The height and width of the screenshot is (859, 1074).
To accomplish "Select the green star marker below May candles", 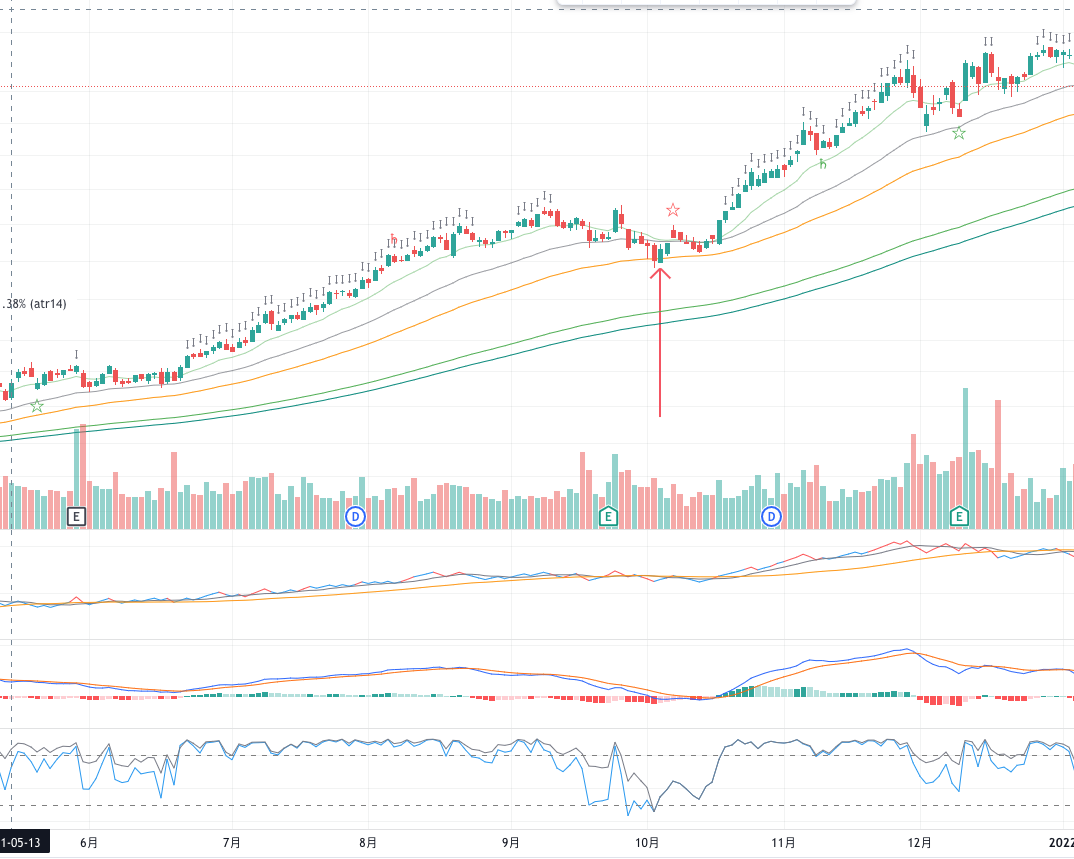I will [36, 406].
